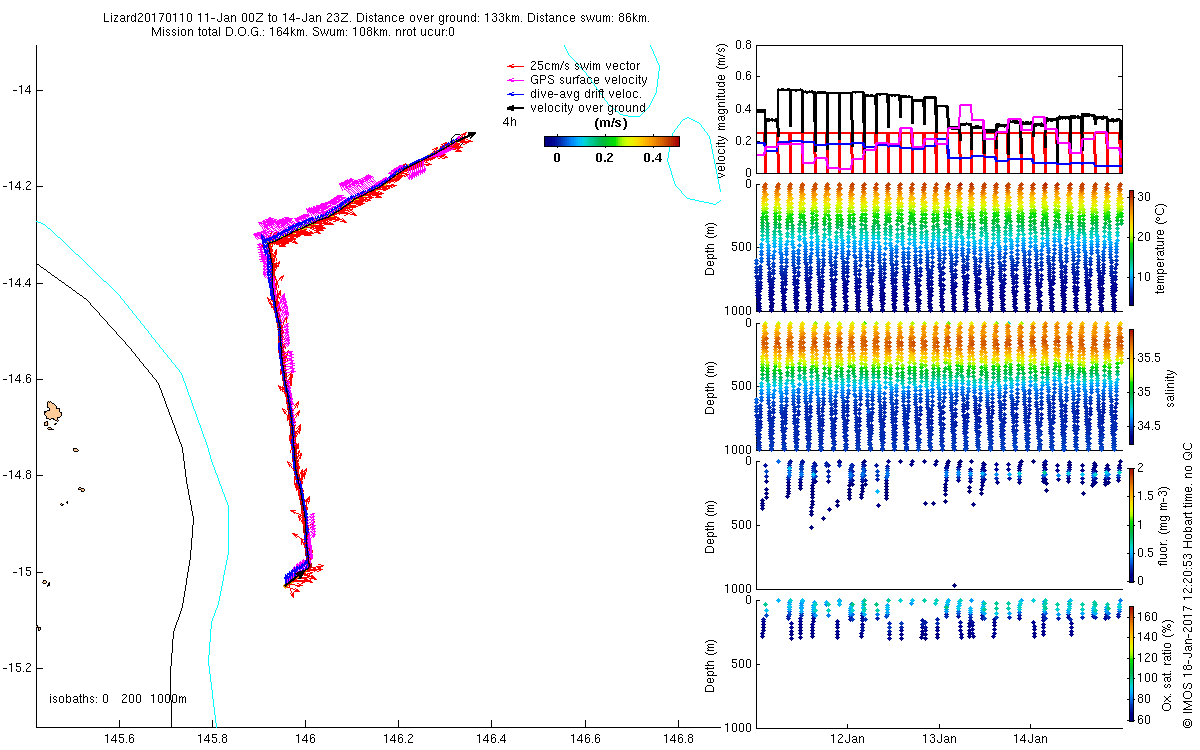Screen dimensions: 1200x750
Task: Click the large orange island on the map
Action: (x=54, y=411)
